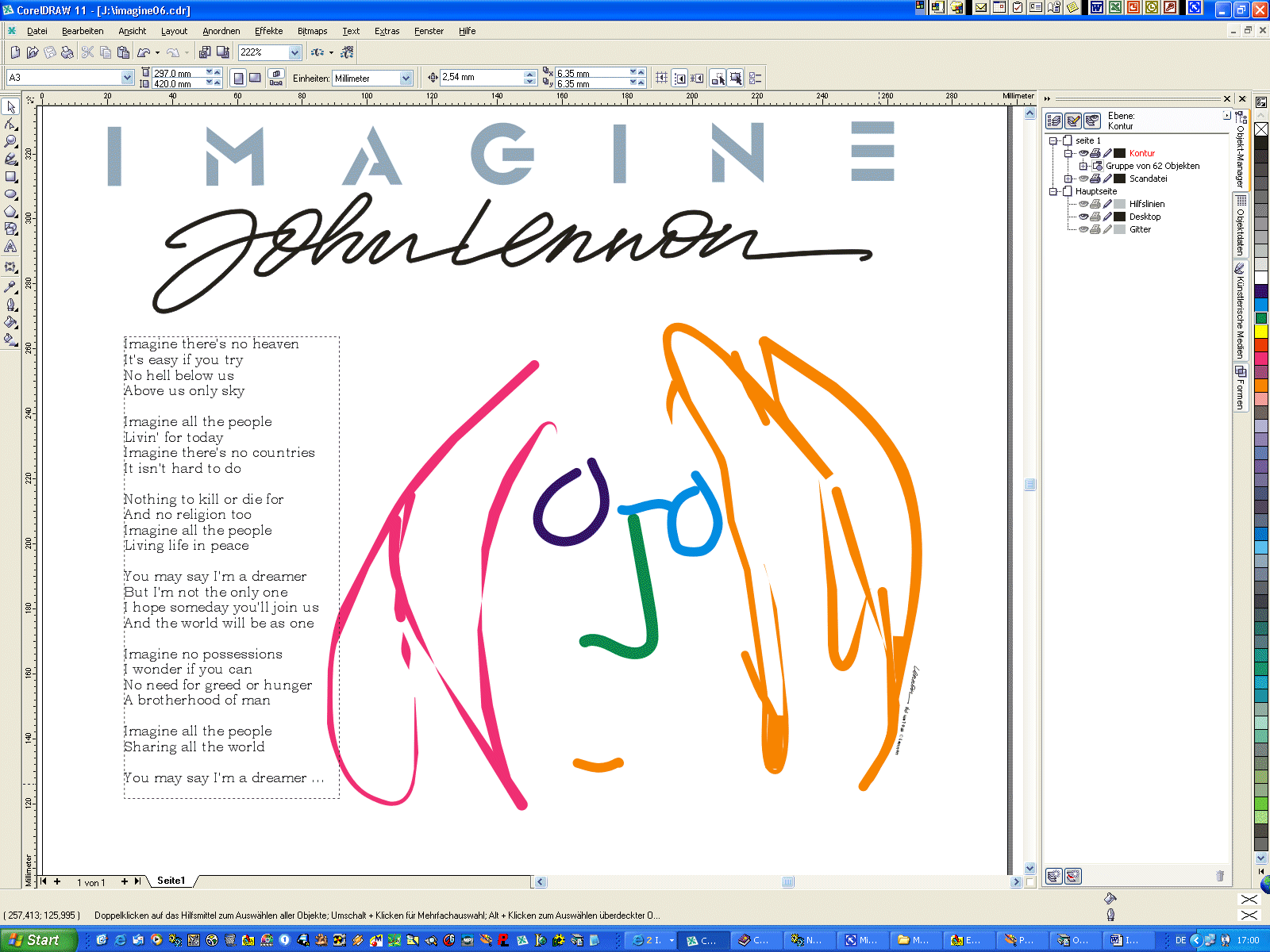The width and height of the screenshot is (1270, 952).
Task: Select the Shape edit tool
Action: 11,124
